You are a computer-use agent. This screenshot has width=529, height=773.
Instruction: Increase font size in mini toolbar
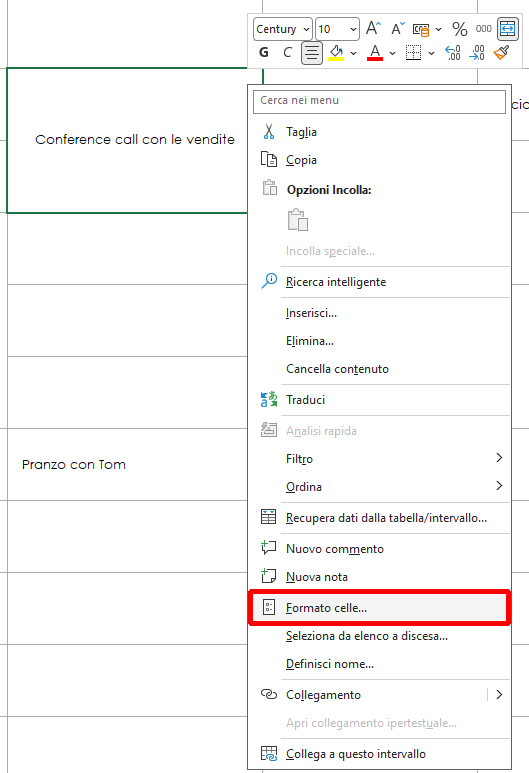[x=373, y=29]
